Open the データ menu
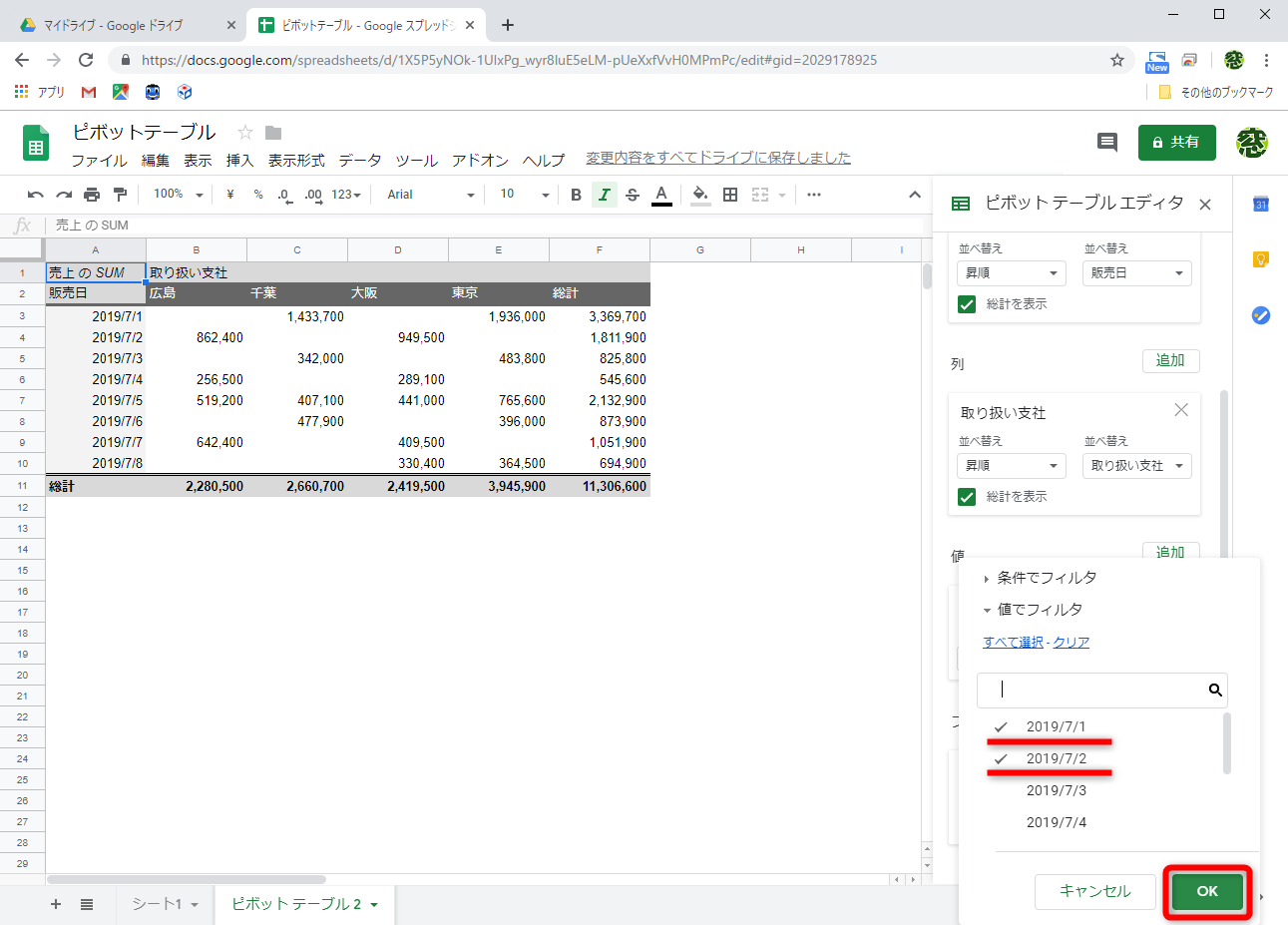Viewport: 1288px width, 925px height. click(359, 160)
